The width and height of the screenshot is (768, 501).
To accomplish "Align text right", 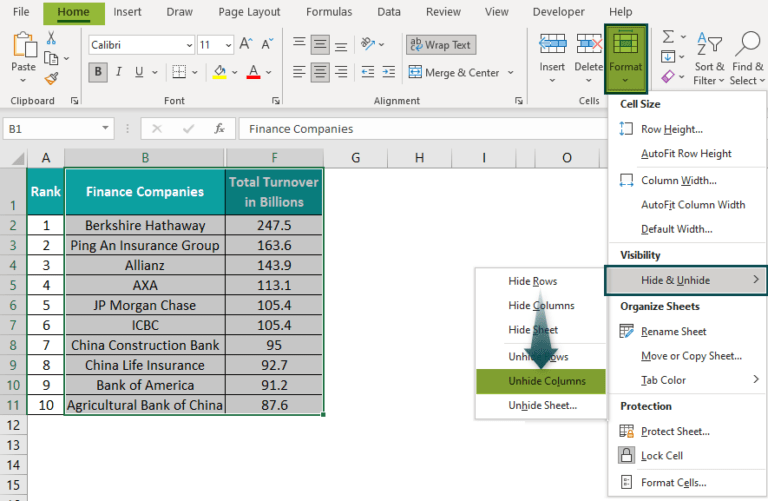I will [x=341, y=72].
